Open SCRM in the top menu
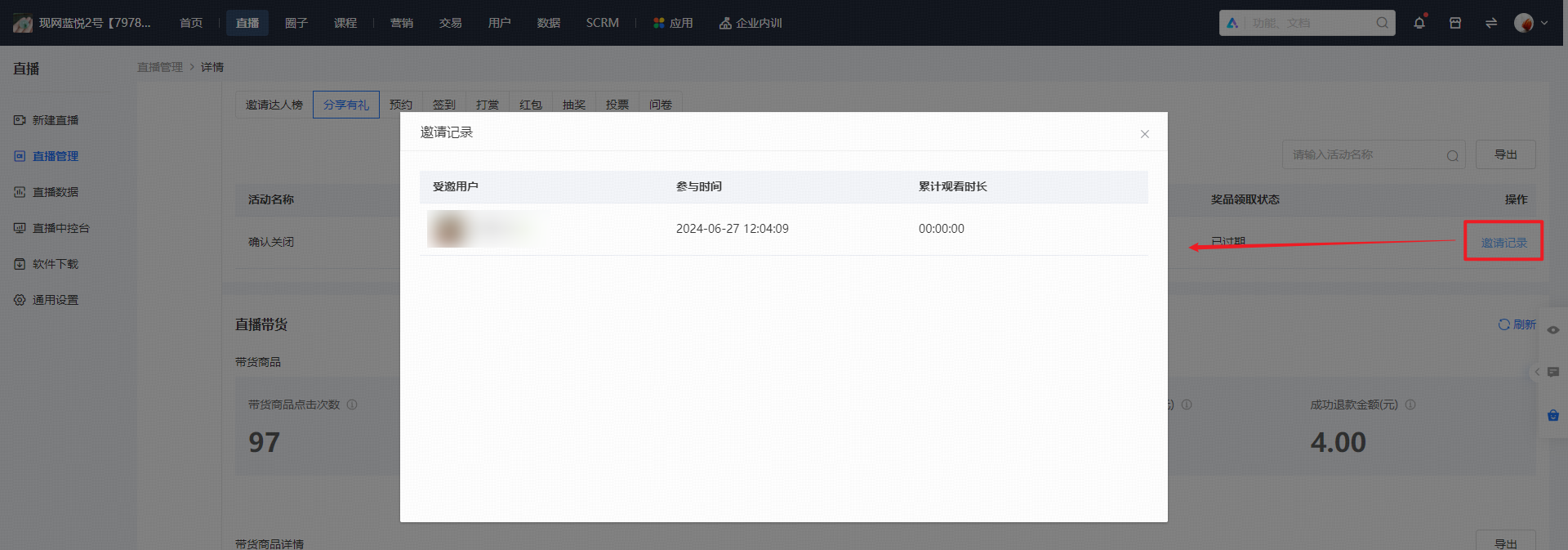1568x550 pixels. point(603,23)
